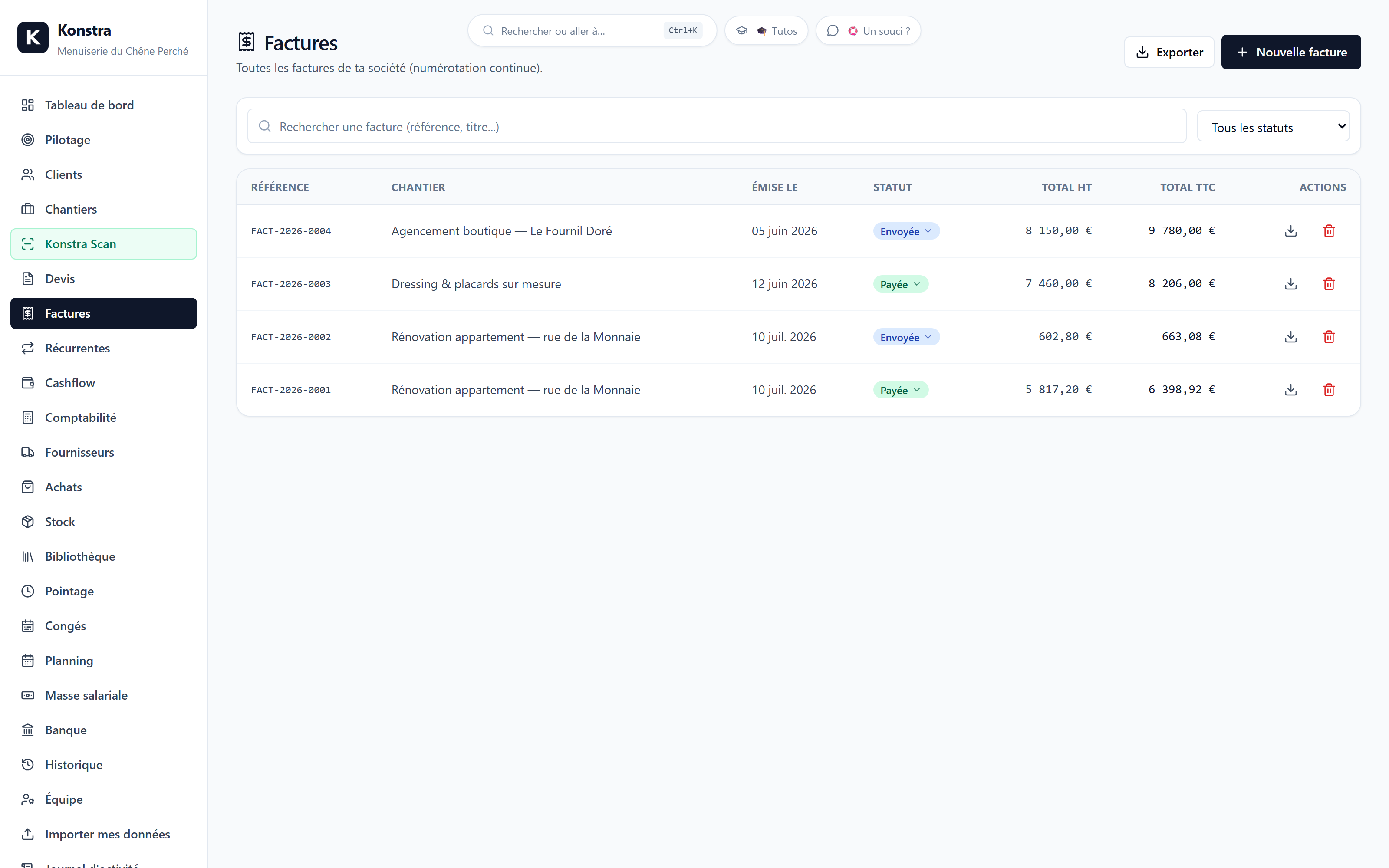Screen dimensions: 1389x868
Task: Click the global Rechercher ou aller à box
Action: pyautogui.click(x=592, y=31)
